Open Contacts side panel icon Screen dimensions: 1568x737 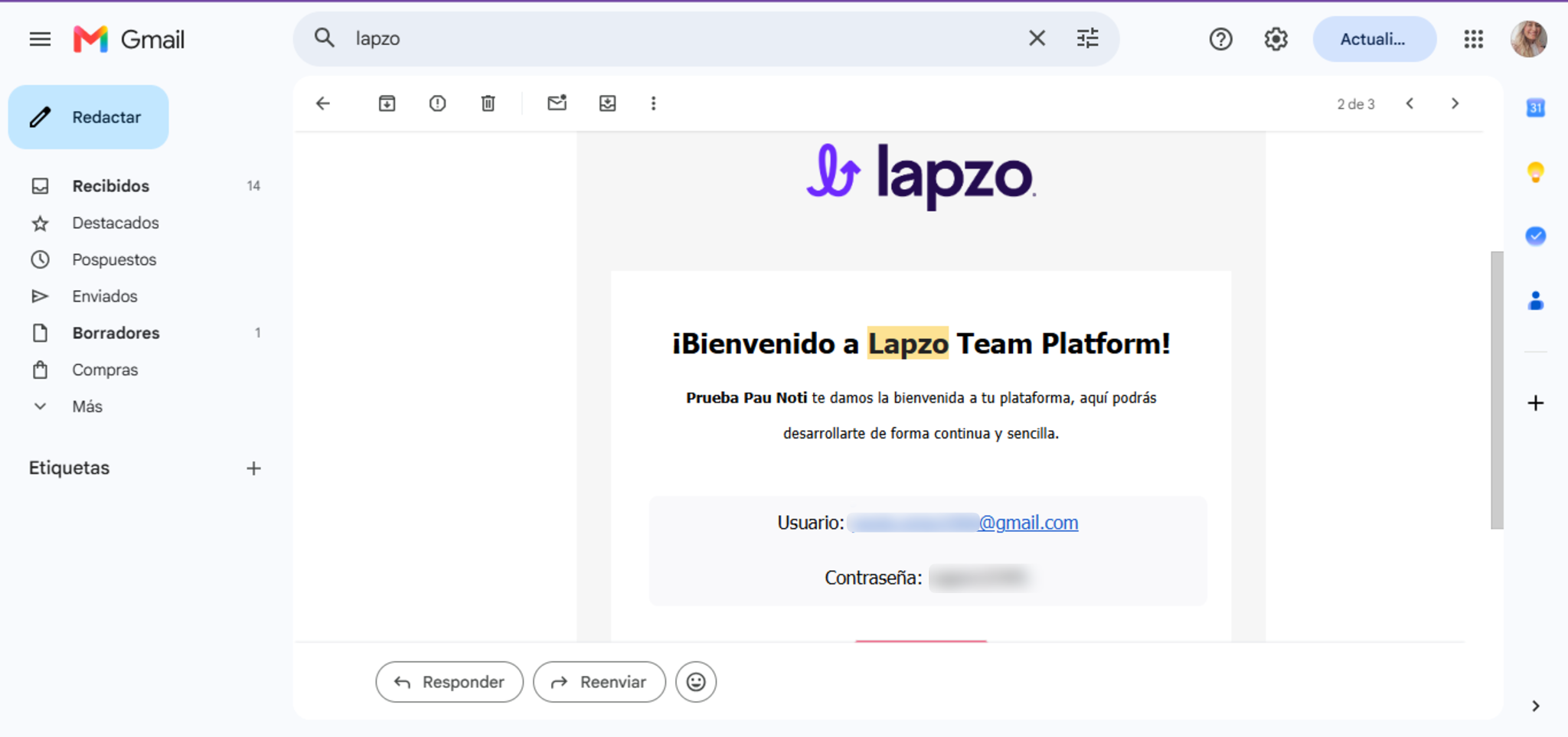(1535, 301)
